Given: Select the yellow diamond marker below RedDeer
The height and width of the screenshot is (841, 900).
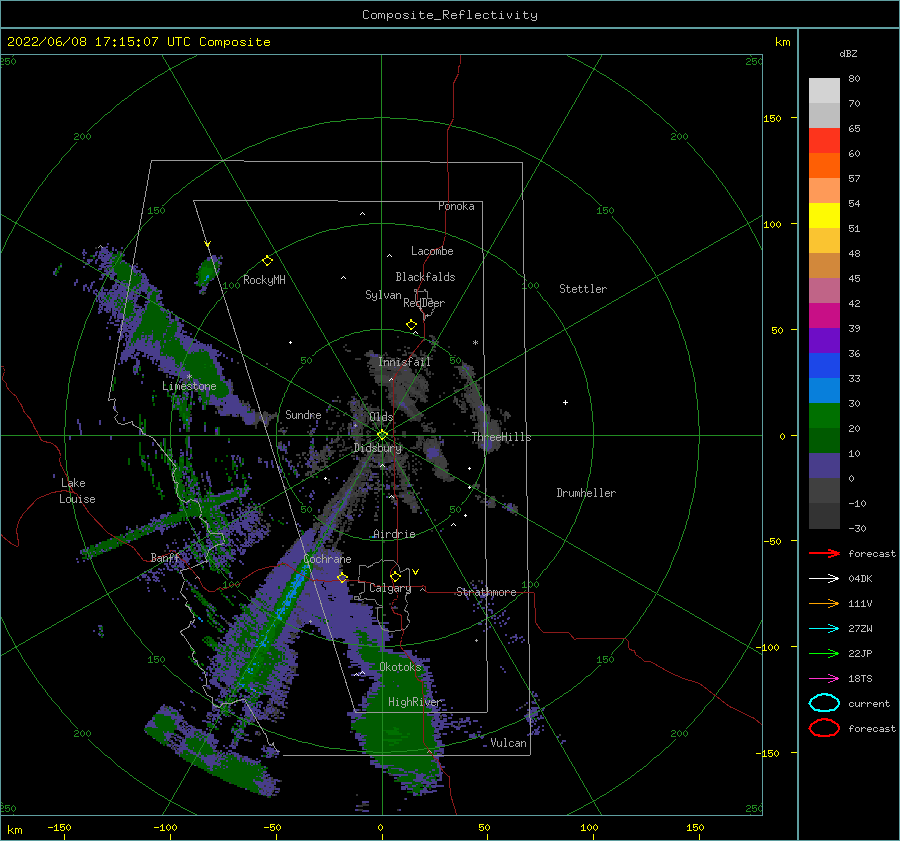Looking at the screenshot, I should tap(412, 325).
